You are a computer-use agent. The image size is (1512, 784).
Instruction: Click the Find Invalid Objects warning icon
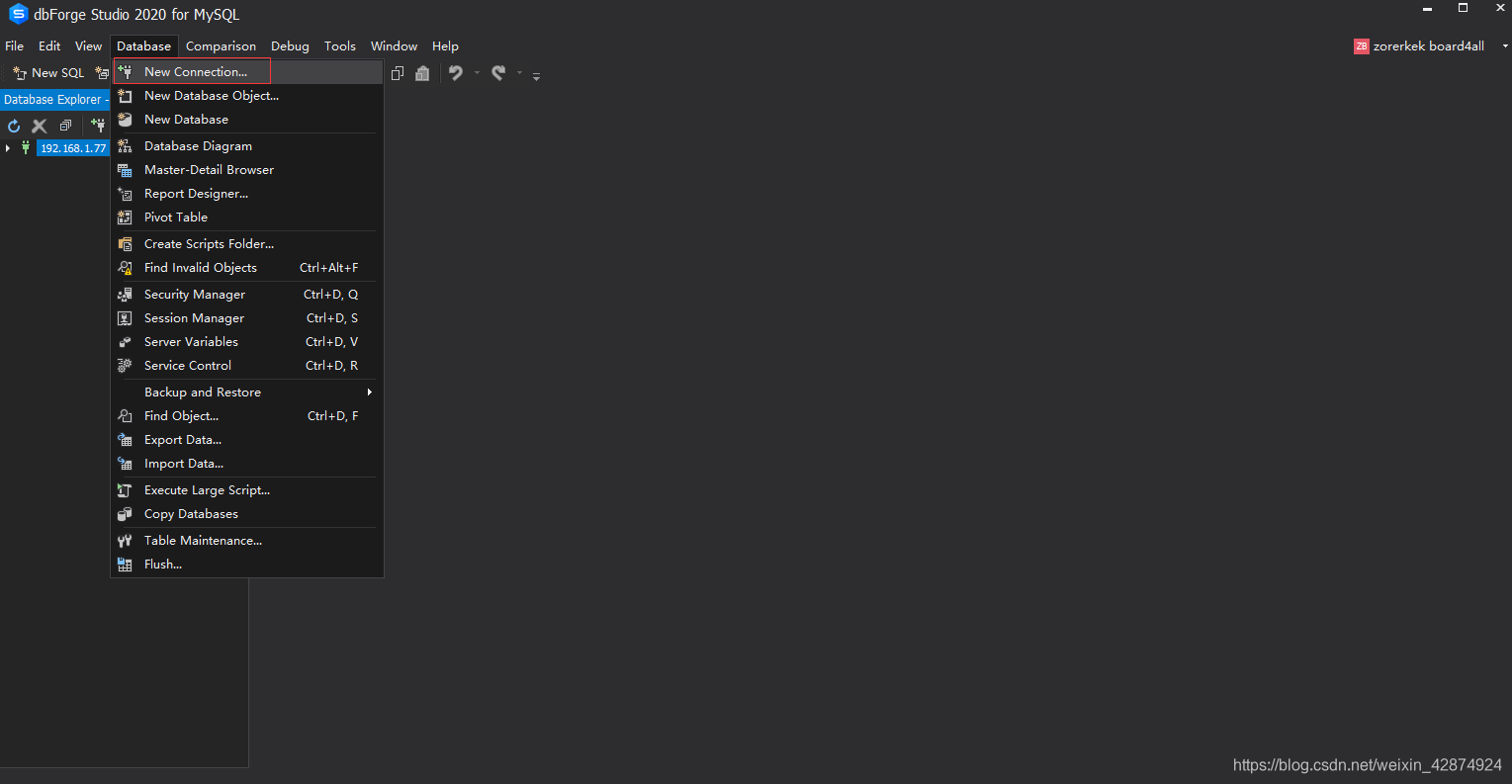click(x=125, y=268)
